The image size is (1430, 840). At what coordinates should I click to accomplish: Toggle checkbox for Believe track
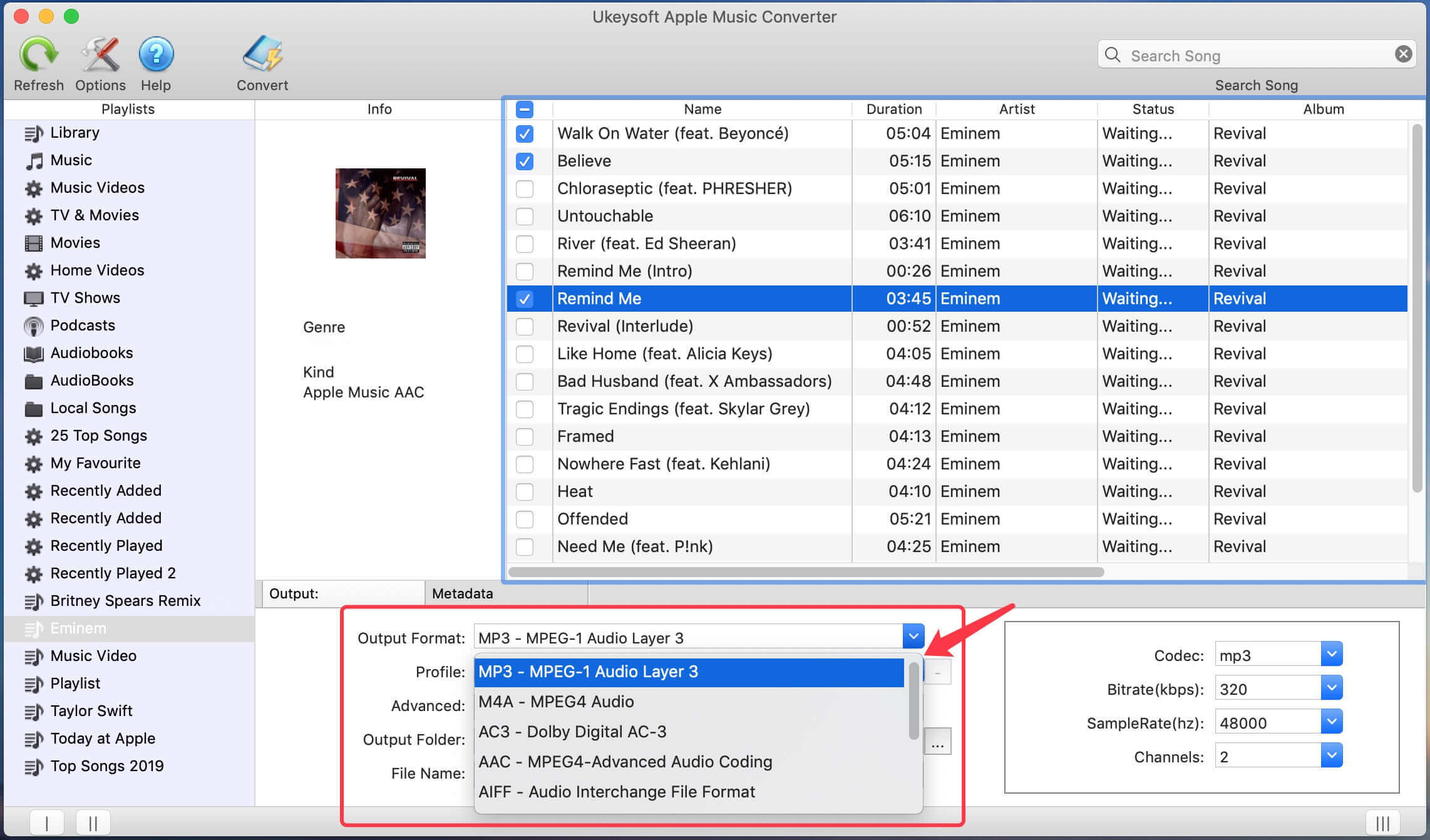[x=524, y=160]
